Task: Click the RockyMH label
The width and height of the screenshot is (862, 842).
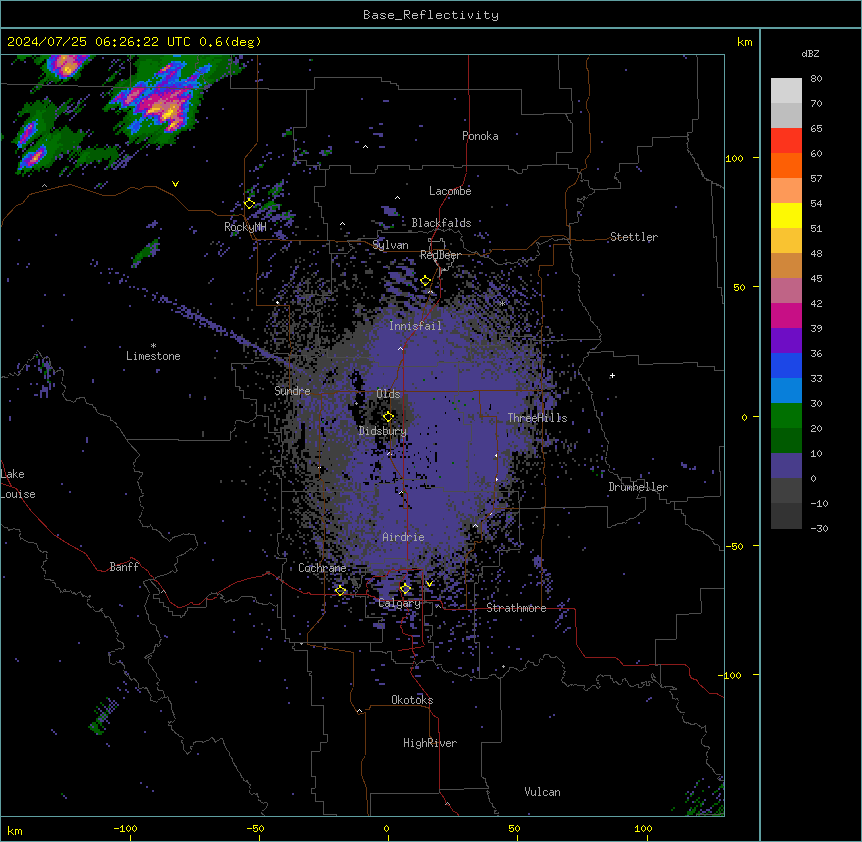Action: [245, 227]
